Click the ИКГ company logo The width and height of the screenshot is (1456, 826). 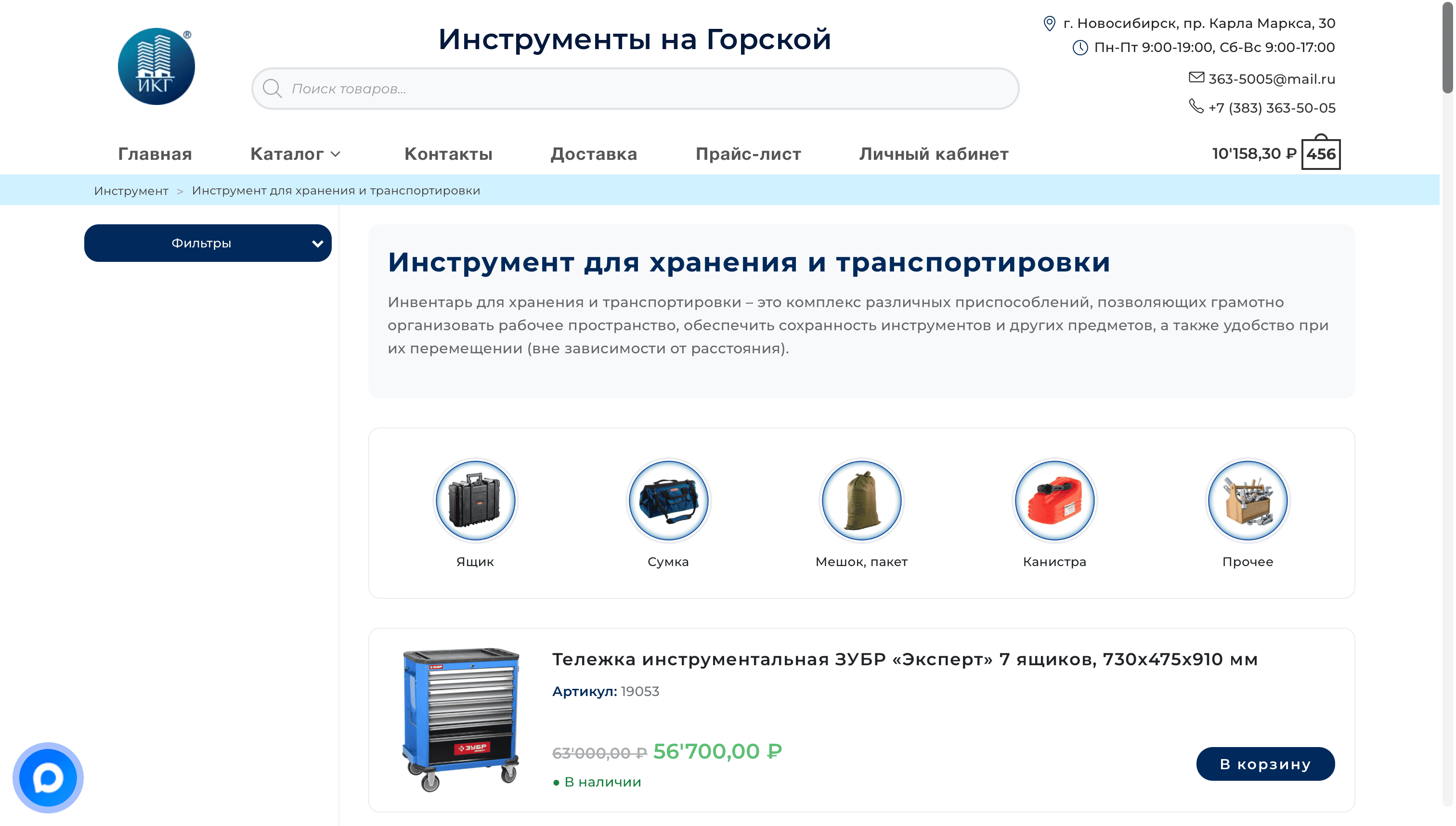[156, 66]
